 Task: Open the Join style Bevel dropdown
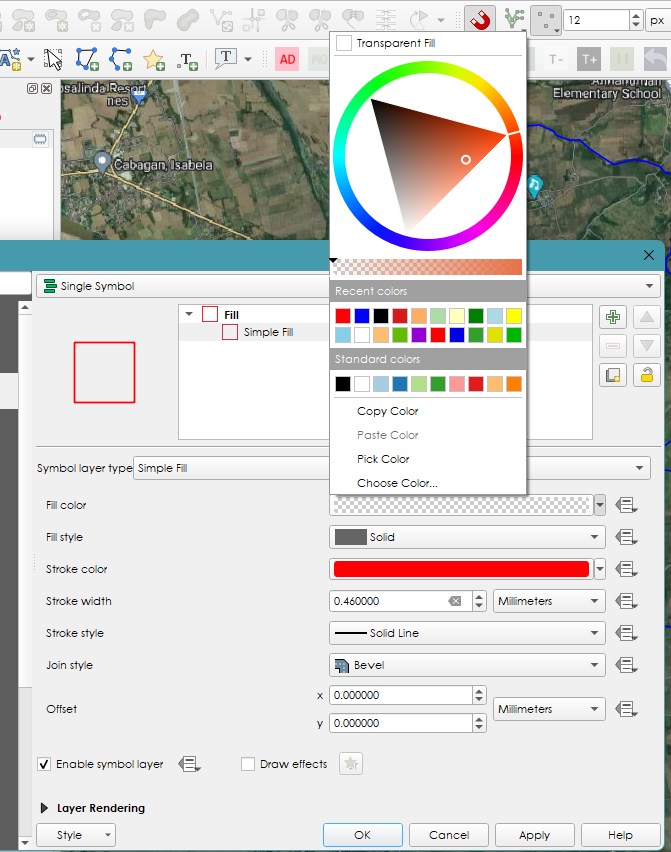[x=467, y=665]
